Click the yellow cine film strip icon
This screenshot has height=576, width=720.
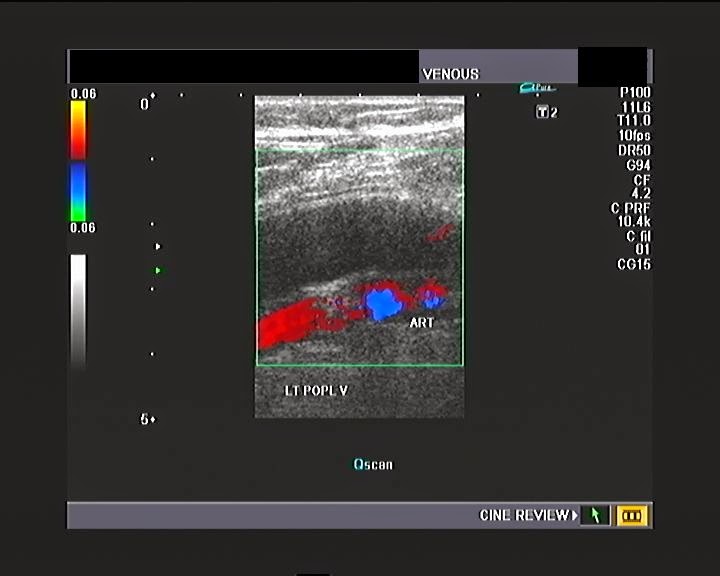click(632, 515)
